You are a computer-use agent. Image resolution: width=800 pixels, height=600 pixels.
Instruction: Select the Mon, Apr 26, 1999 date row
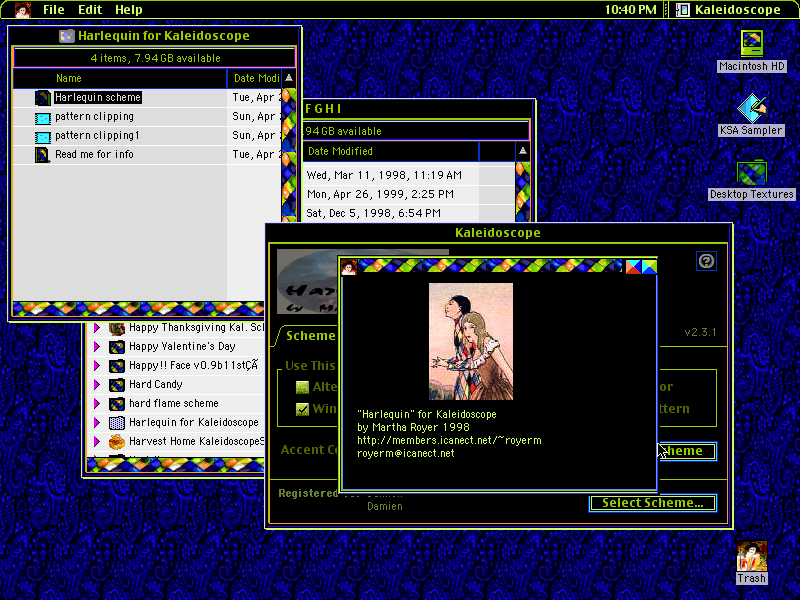pos(380,194)
